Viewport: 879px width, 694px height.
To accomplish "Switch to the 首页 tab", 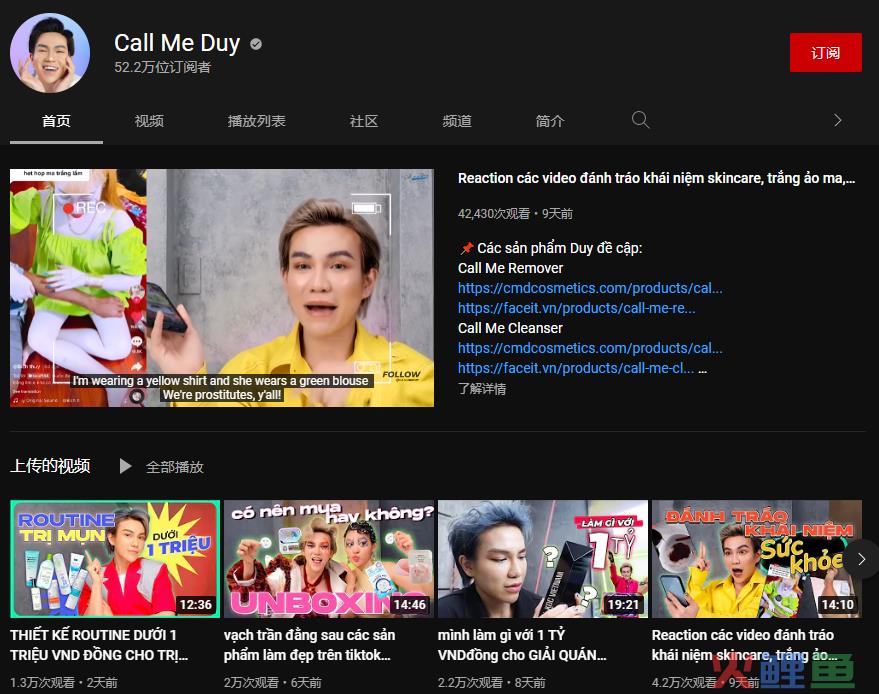I will pyautogui.click(x=56, y=121).
